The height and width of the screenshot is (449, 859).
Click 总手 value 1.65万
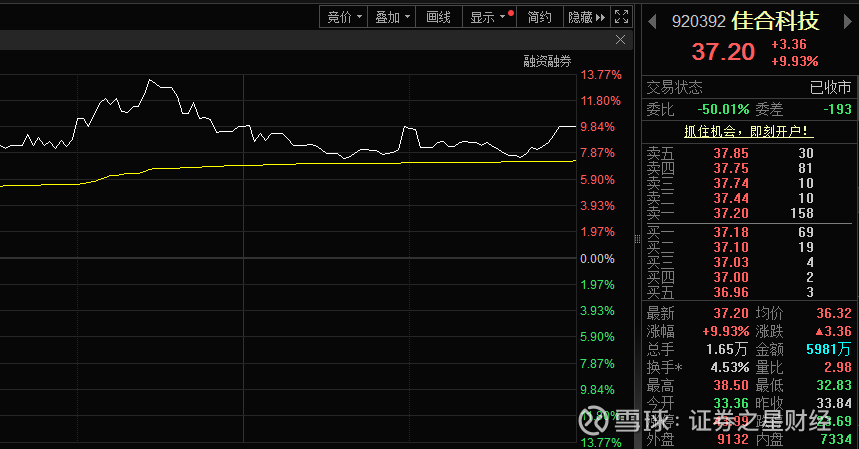pos(727,349)
